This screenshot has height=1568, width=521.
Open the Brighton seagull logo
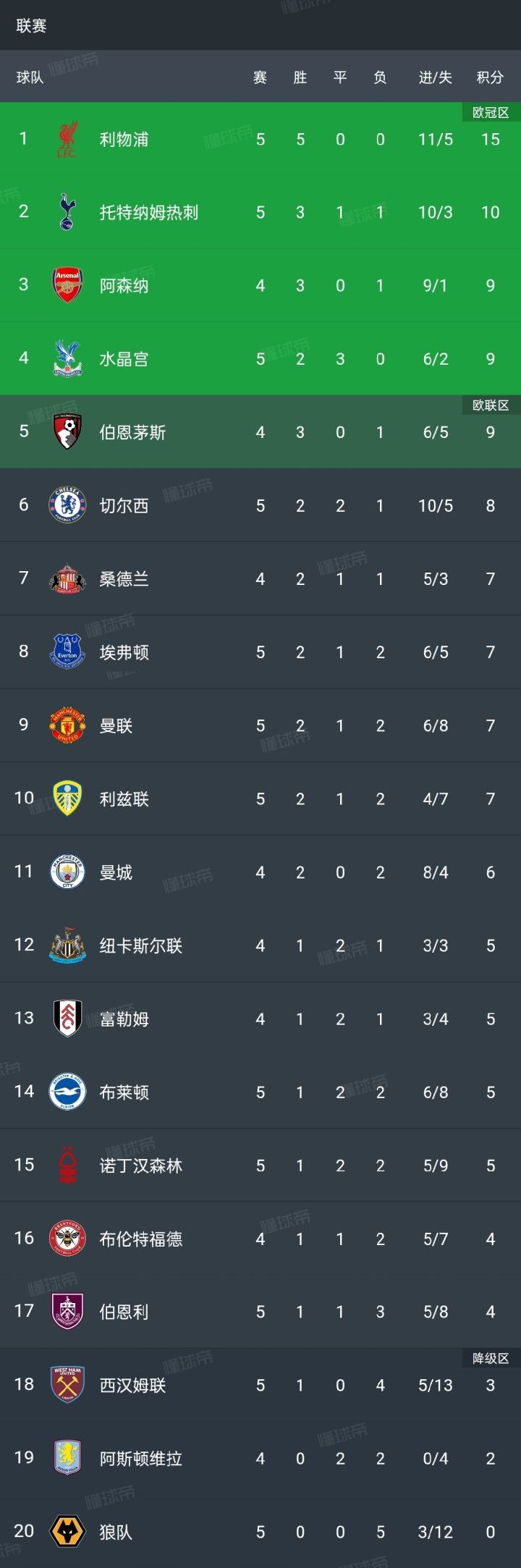click(67, 1092)
